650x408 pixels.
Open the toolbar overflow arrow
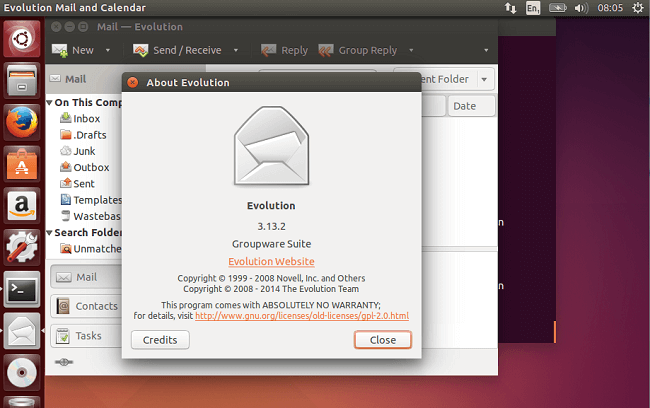[x=486, y=51]
